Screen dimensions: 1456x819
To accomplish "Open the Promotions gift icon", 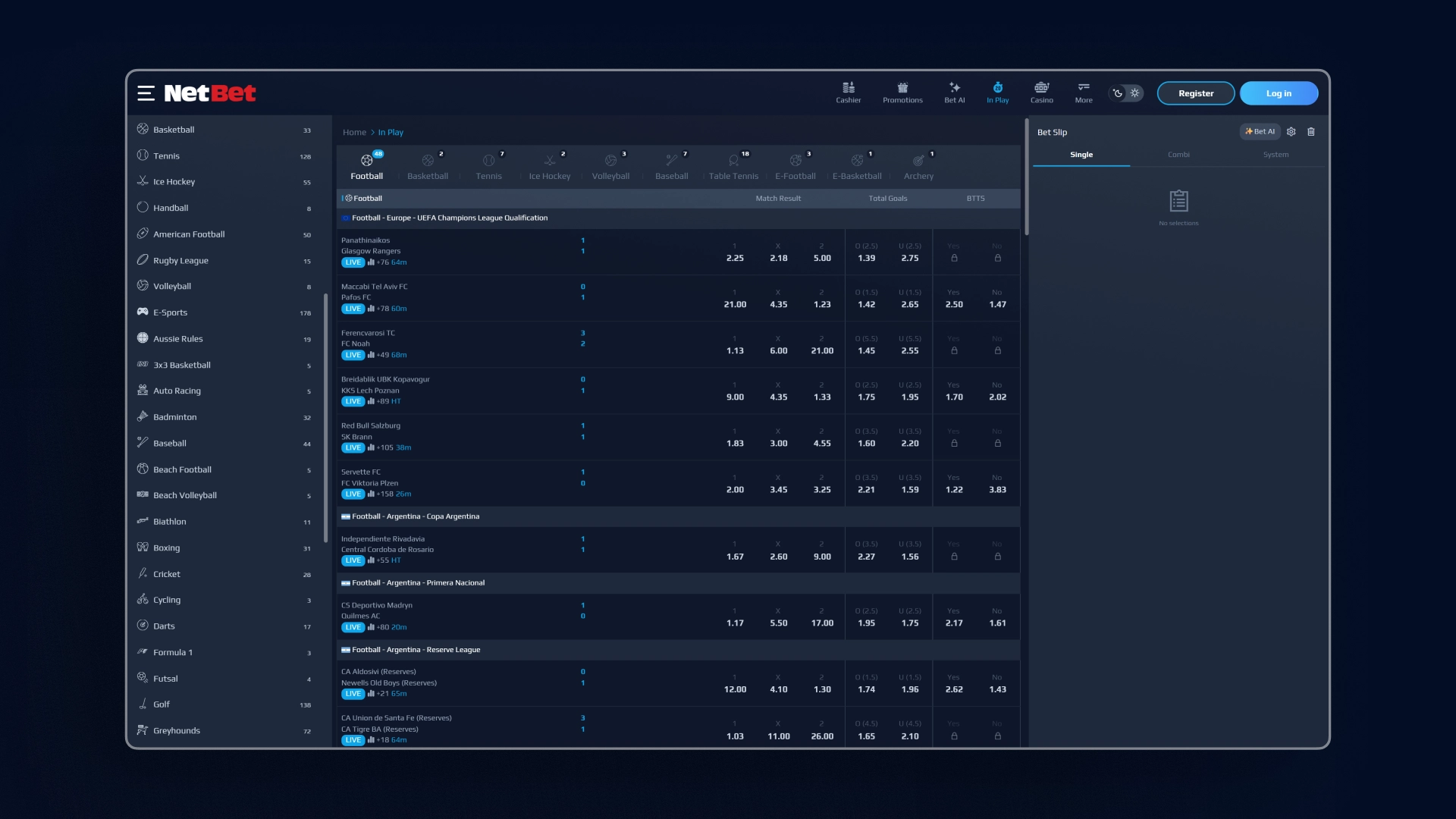I will coord(902,93).
